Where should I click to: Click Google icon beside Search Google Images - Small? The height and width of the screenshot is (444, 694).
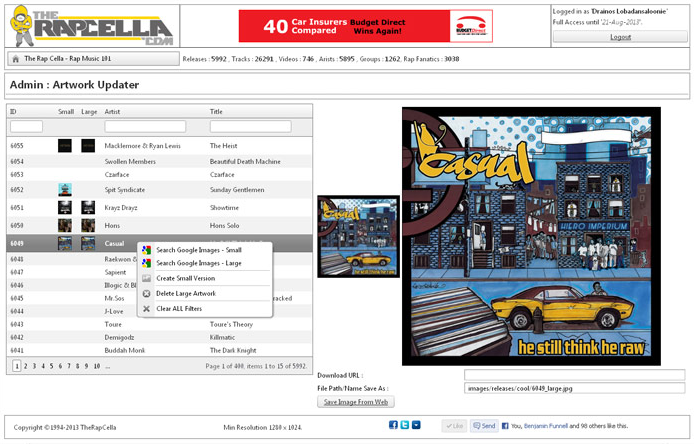click(147, 250)
